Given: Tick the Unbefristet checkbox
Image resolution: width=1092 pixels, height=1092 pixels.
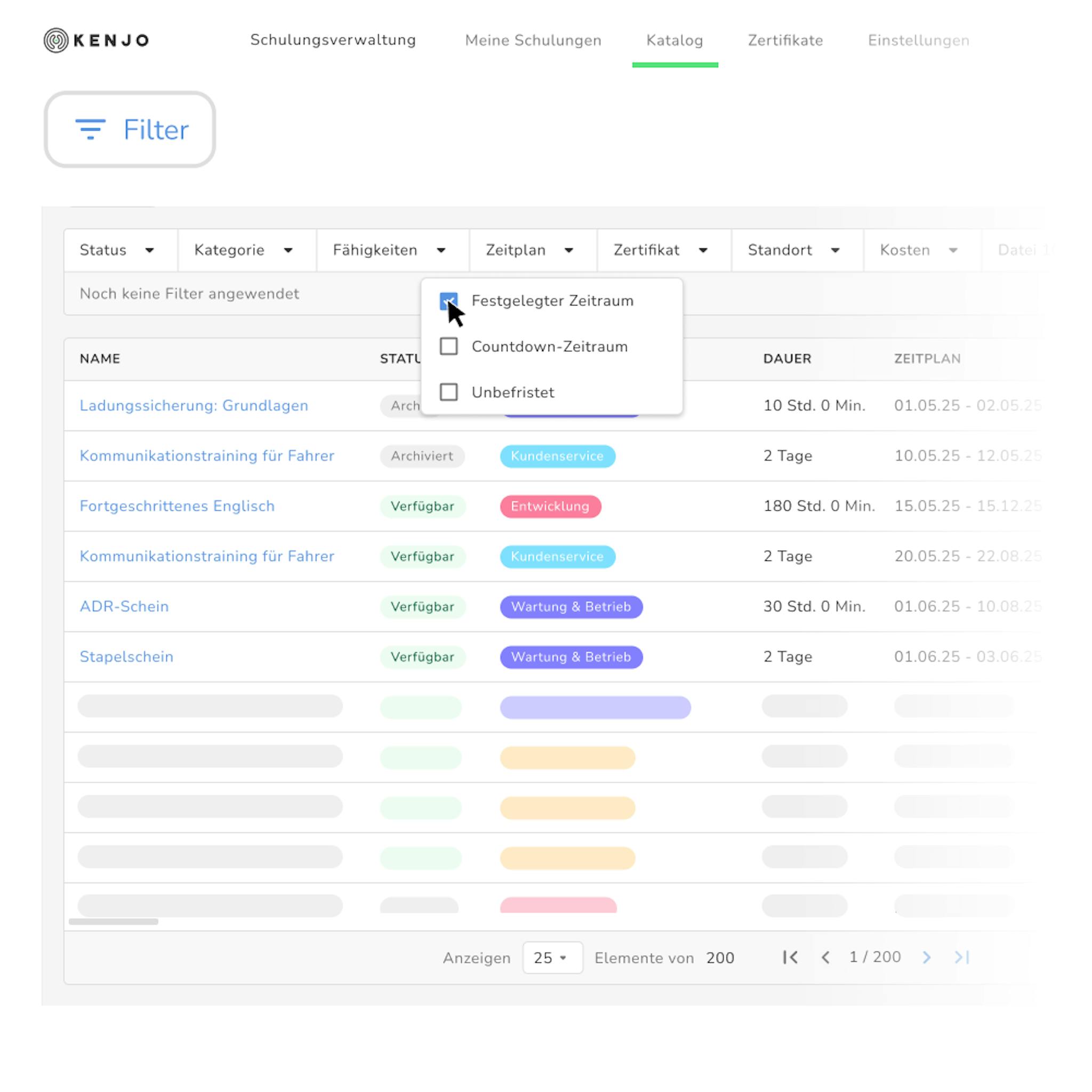Looking at the screenshot, I should click(448, 392).
